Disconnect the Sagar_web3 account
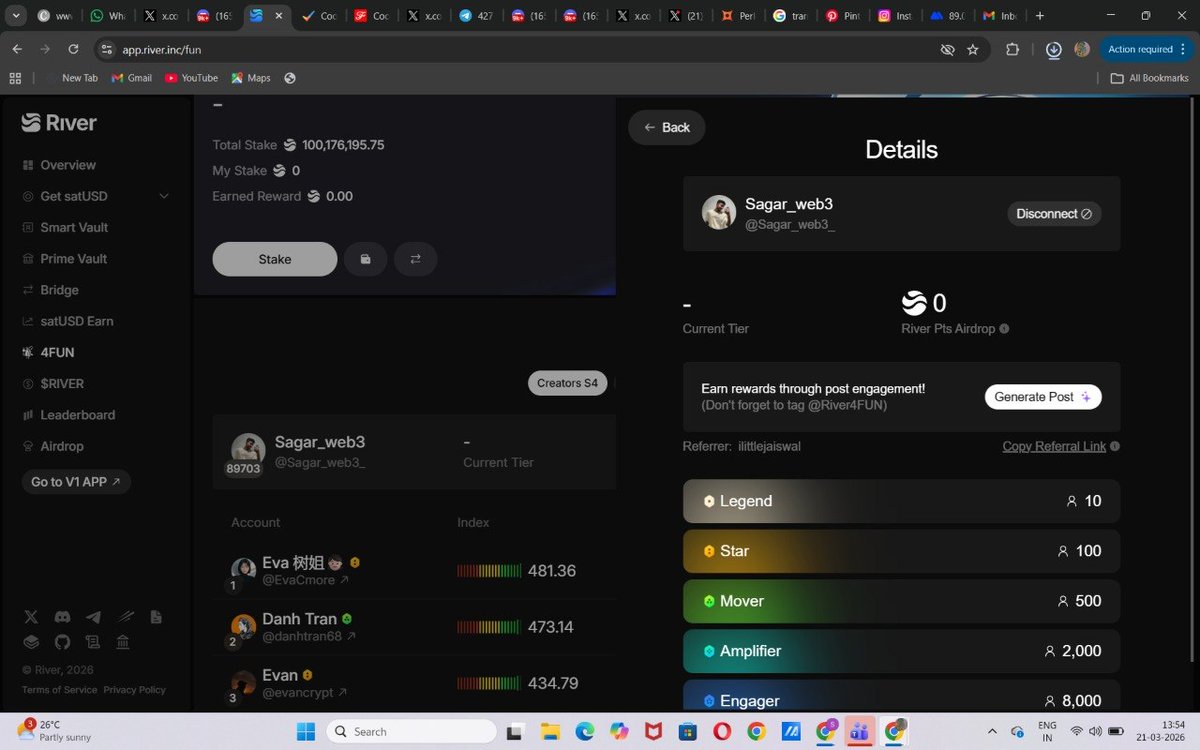Image resolution: width=1200 pixels, height=750 pixels. pos(1054,214)
